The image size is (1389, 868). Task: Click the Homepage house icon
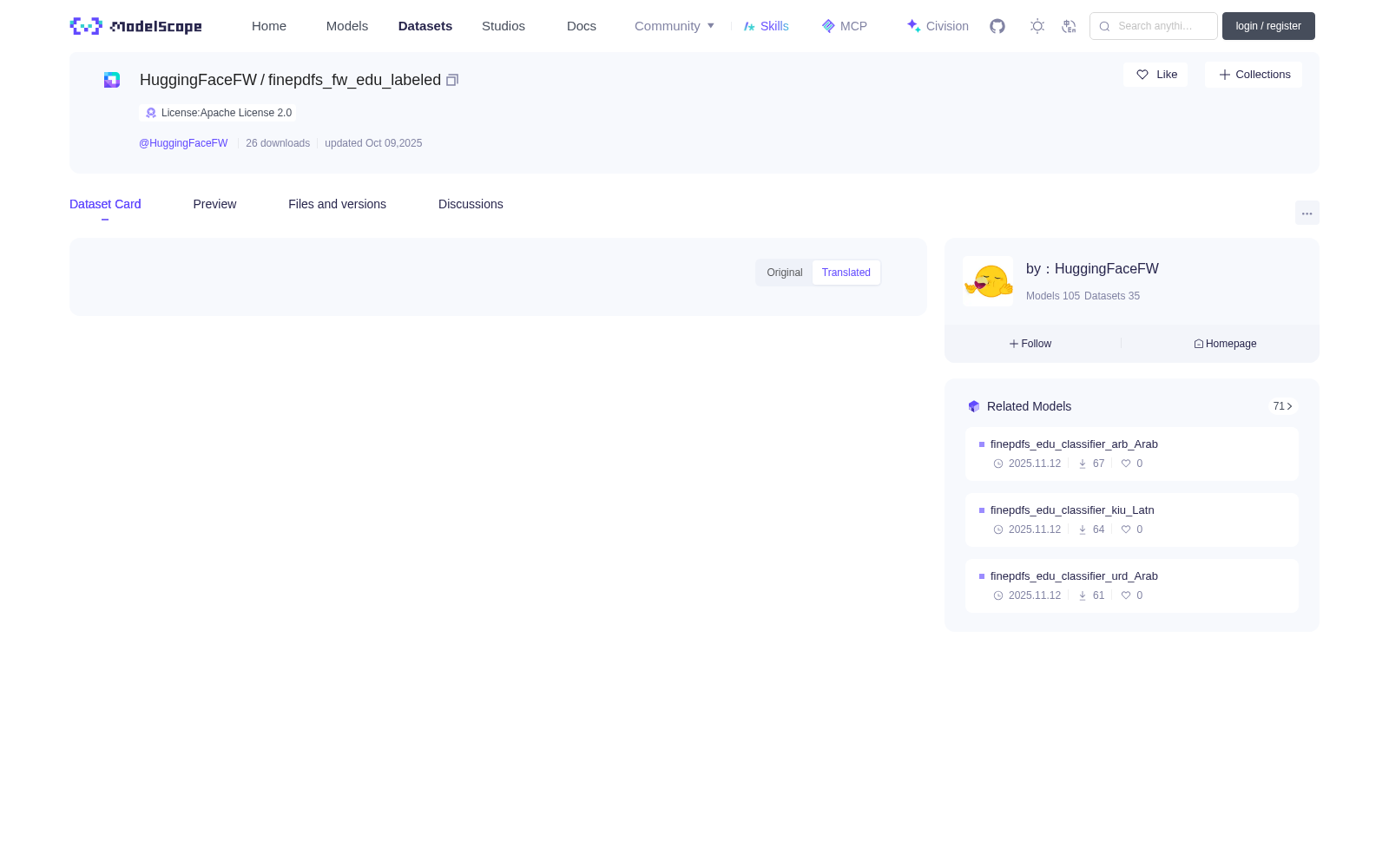click(1199, 344)
